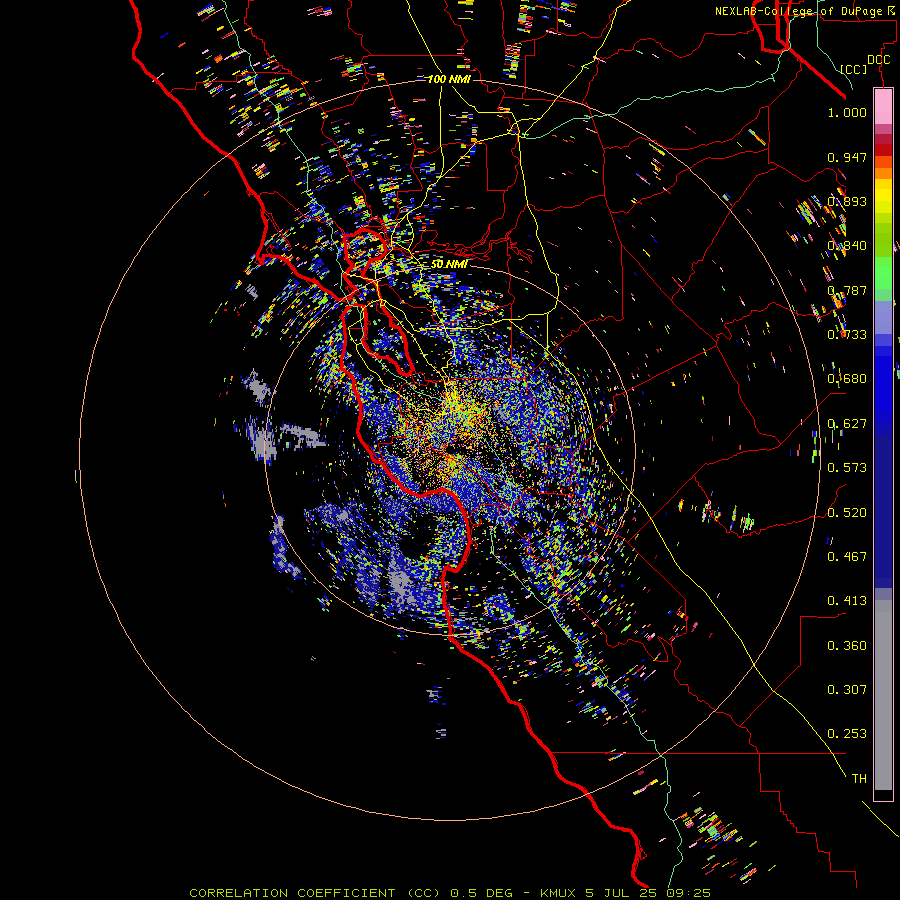Pick the pink color band atop the scale
The width and height of the screenshot is (900, 900).
[x=883, y=107]
